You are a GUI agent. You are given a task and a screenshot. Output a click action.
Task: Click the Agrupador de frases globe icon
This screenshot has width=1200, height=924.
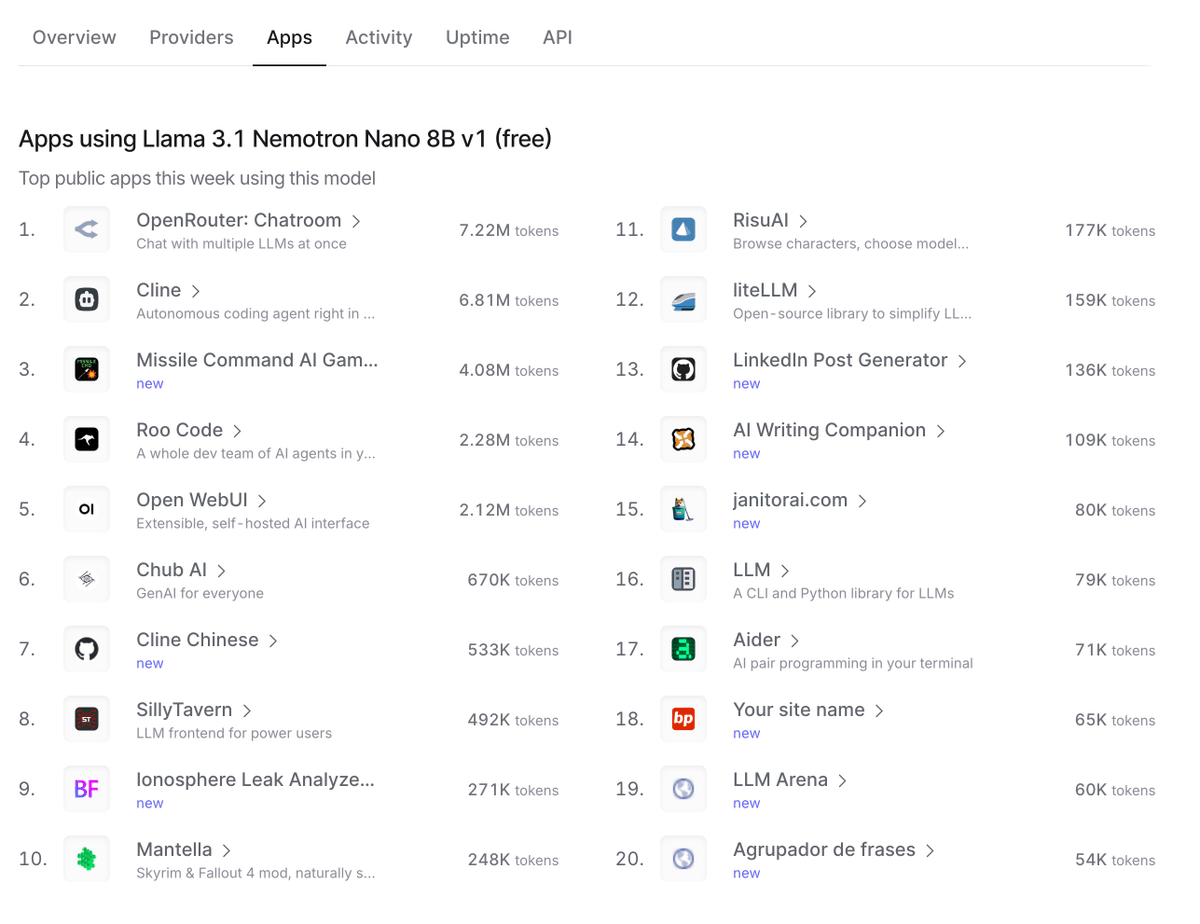tap(684, 859)
